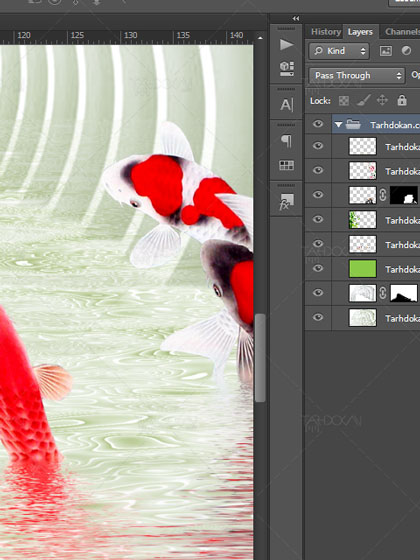Hide the Tarhdokan group with its eye icon
Viewport: 420px width, 560px height.
click(x=318, y=124)
